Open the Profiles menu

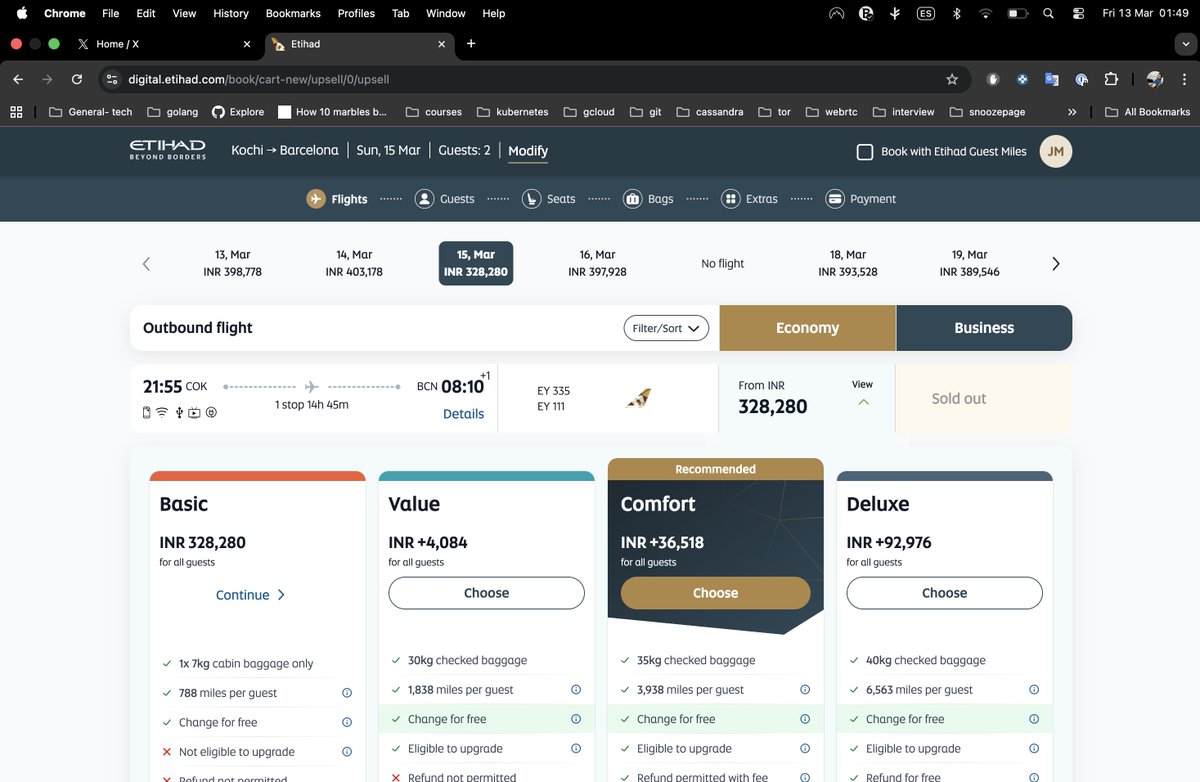pyautogui.click(x=356, y=13)
